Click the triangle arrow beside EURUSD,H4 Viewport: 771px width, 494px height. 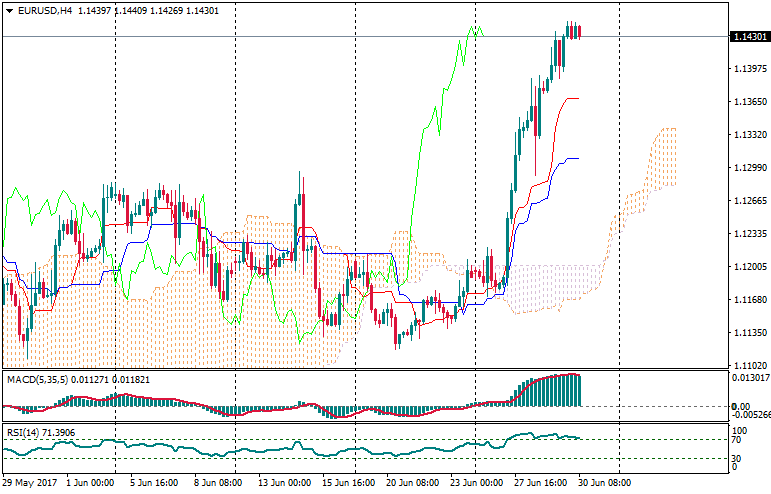tap(9, 10)
